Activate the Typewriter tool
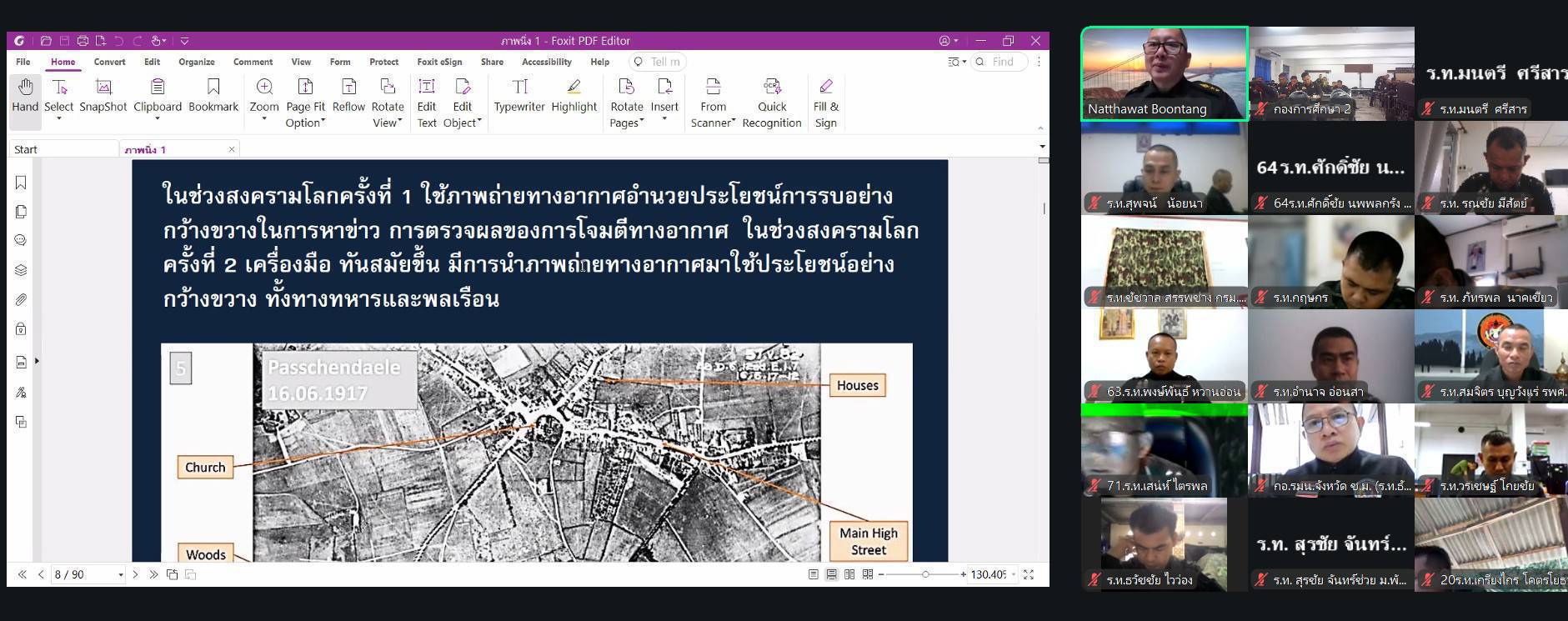 [518, 95]
